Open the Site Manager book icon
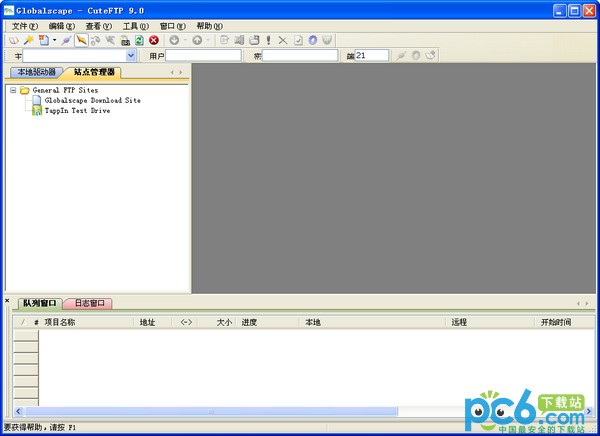The width and height of the screenshot is (600, 436). pyautogui.click(x=14, y=40)
